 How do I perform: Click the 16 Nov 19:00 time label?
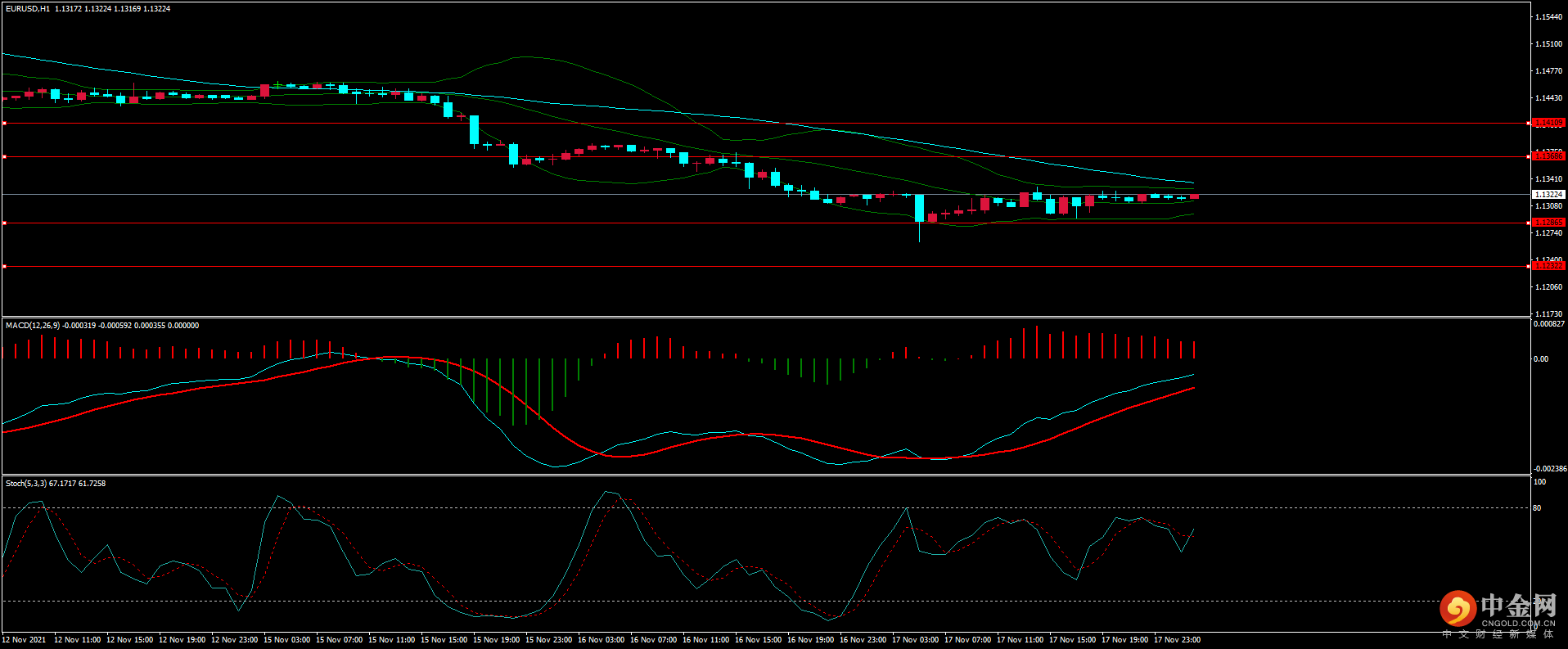pyautogui.click(x=811, y=640)
